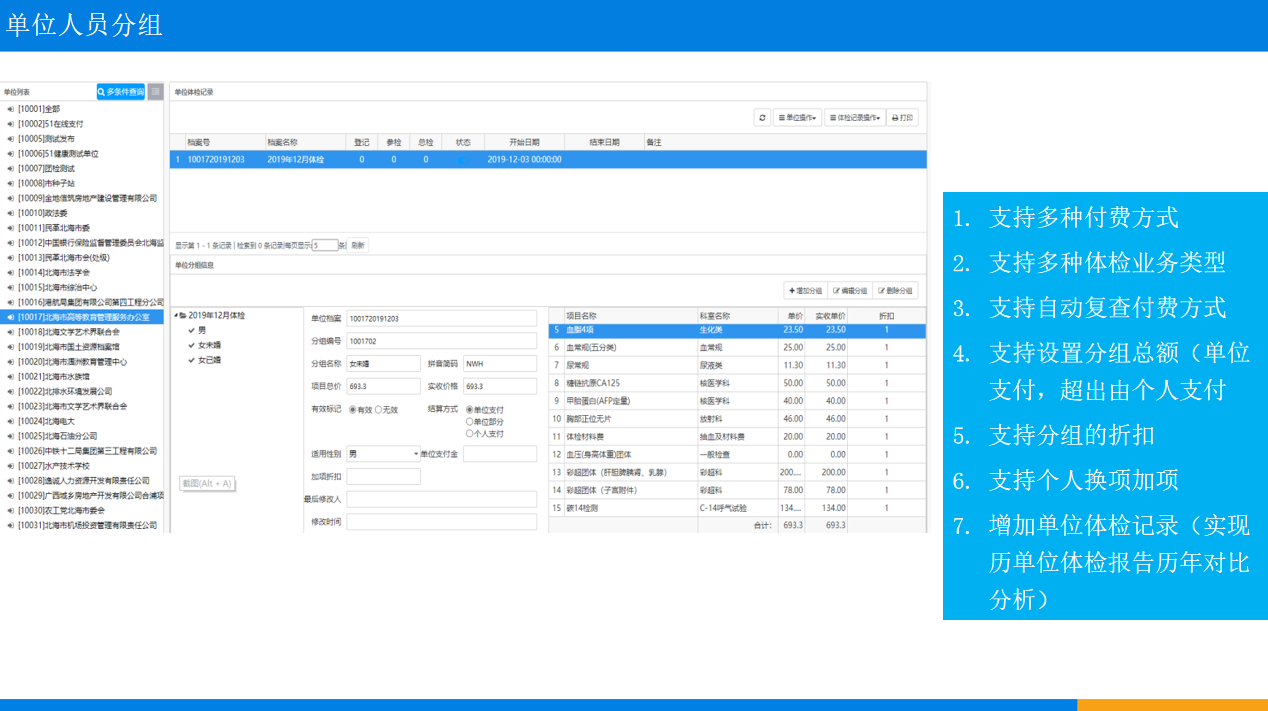Screen dimensions: 1268x711
Task: Click the 编辑分组 edit group button
Action: tap(849, 291)
